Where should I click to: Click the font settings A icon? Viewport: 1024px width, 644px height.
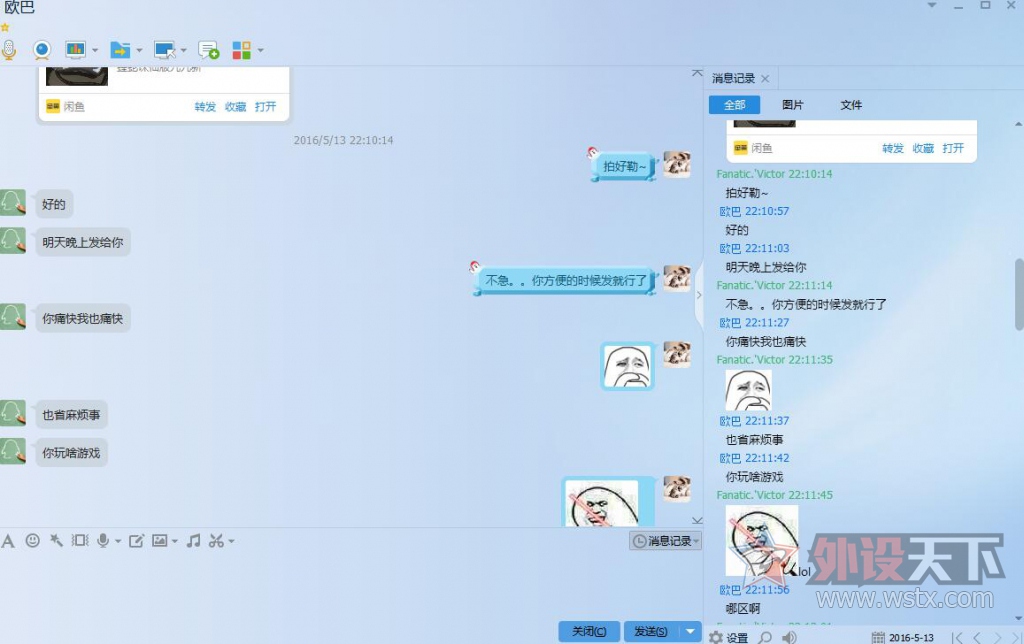click(x=8, y=541)
